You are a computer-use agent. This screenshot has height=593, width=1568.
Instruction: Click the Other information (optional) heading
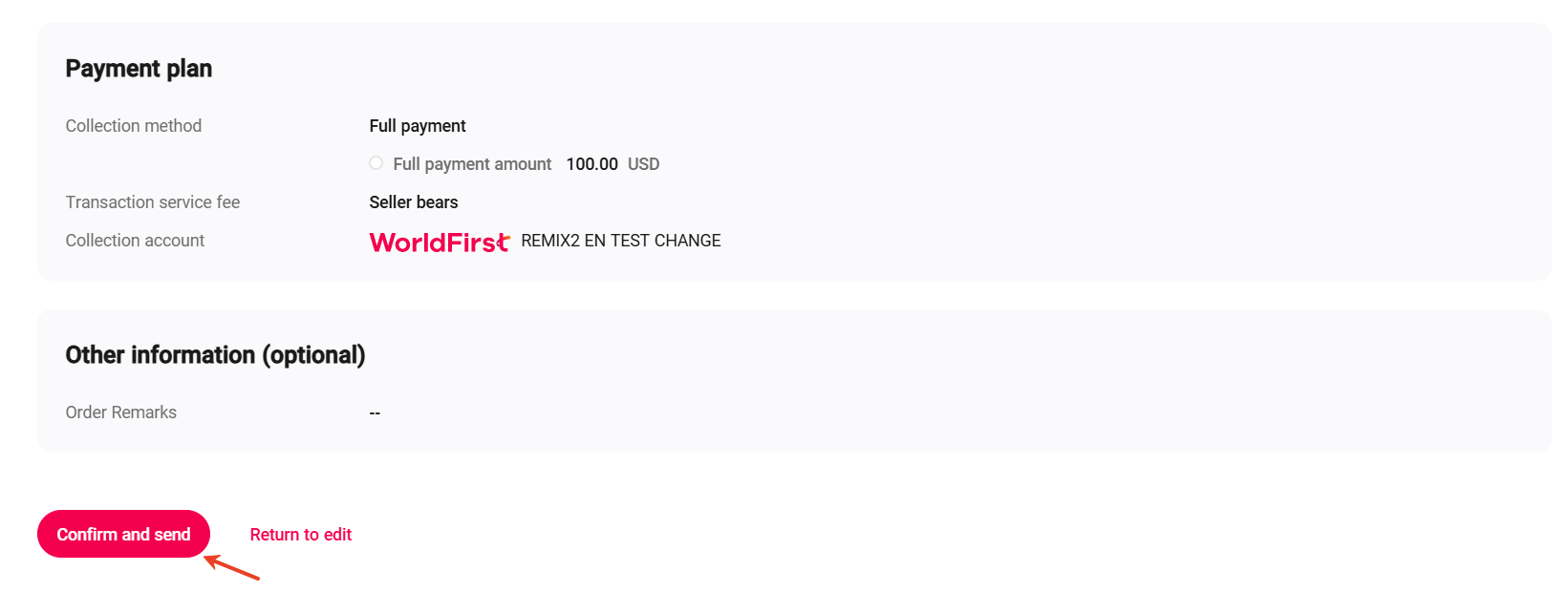point(214,354)
